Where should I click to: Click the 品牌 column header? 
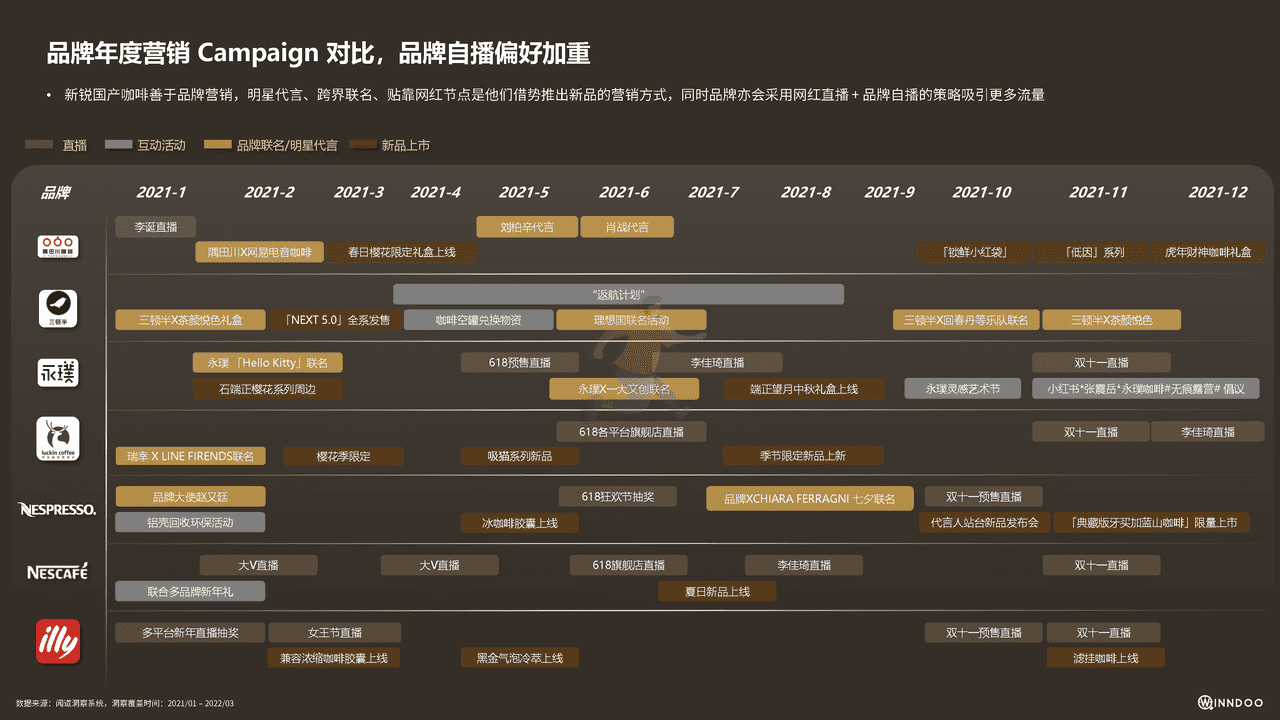pos(56,192)
